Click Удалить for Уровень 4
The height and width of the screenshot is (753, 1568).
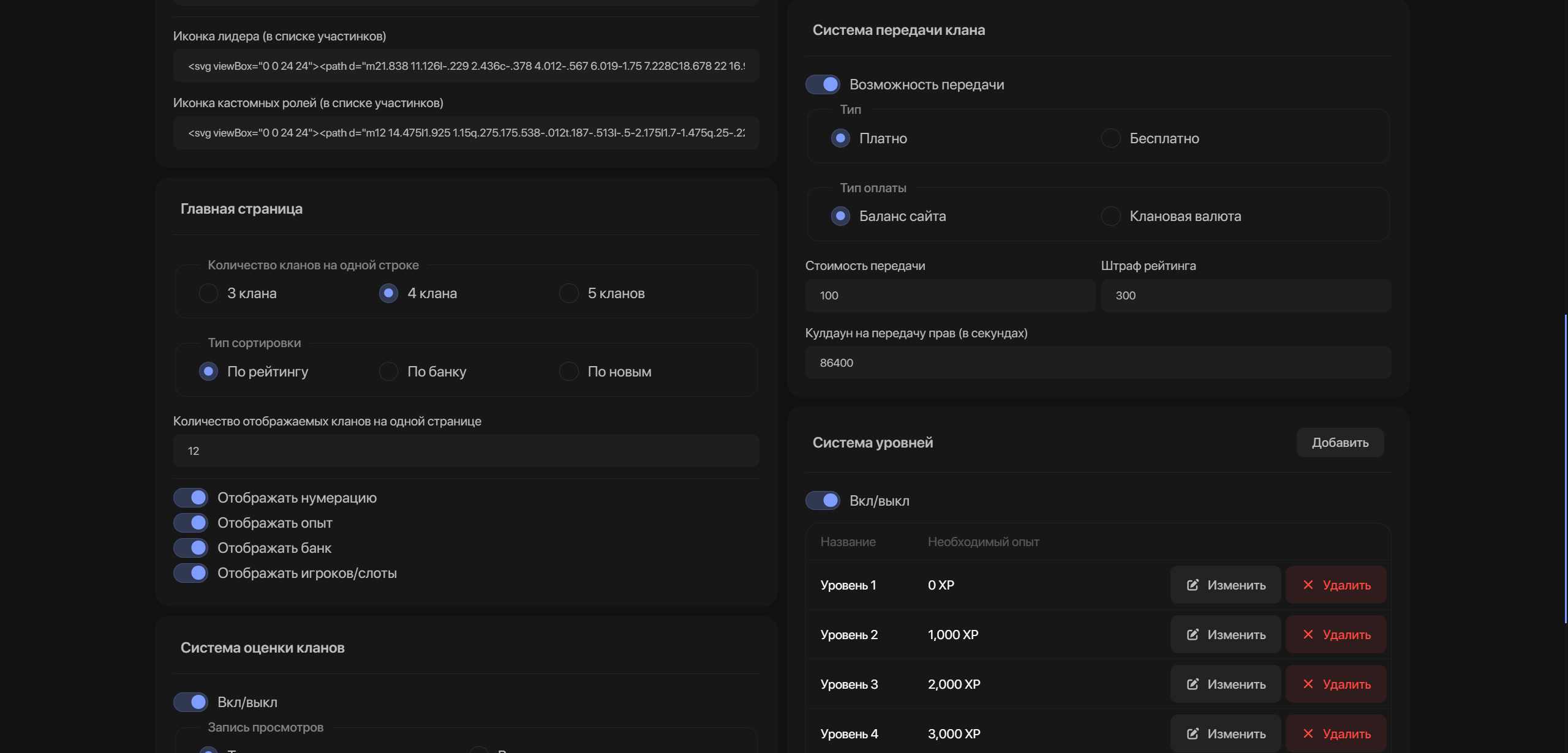(x=1336, y=734)
